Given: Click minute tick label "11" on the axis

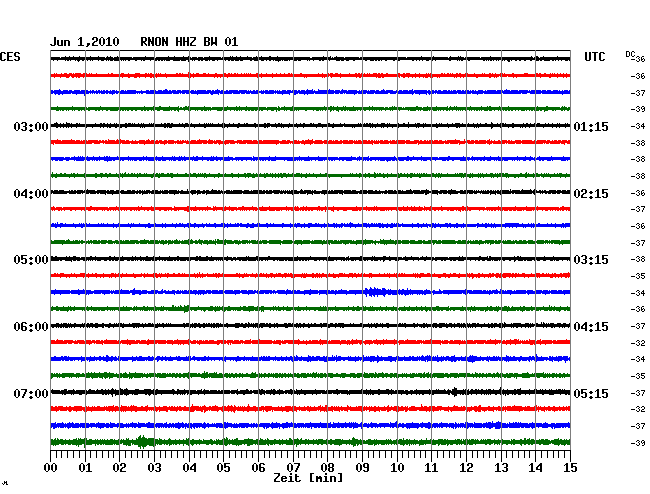Looking at the screenshot, I should pos(432,468).
